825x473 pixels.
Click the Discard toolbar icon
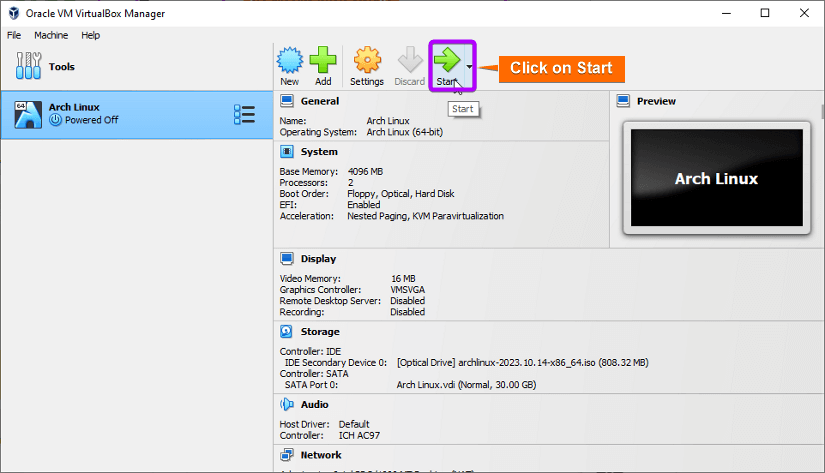410,59
